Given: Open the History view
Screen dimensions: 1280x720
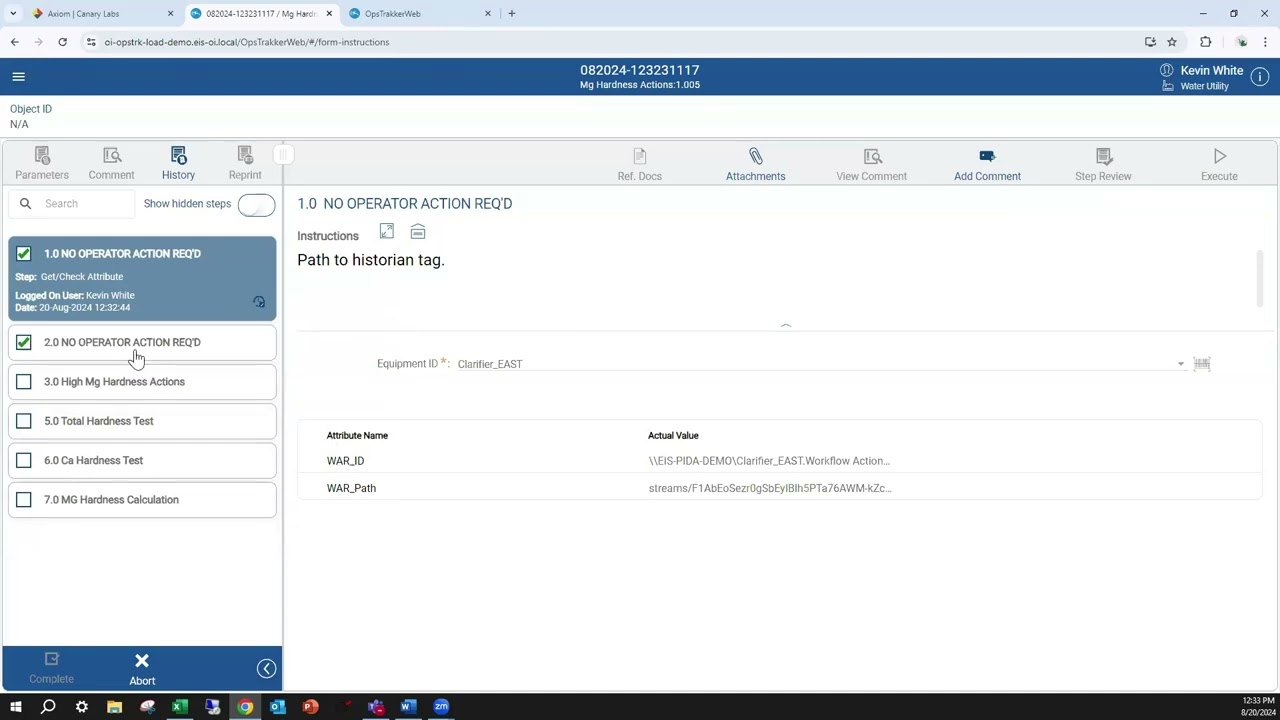Looking at the screenshot, I should click(x=178, y=164).
